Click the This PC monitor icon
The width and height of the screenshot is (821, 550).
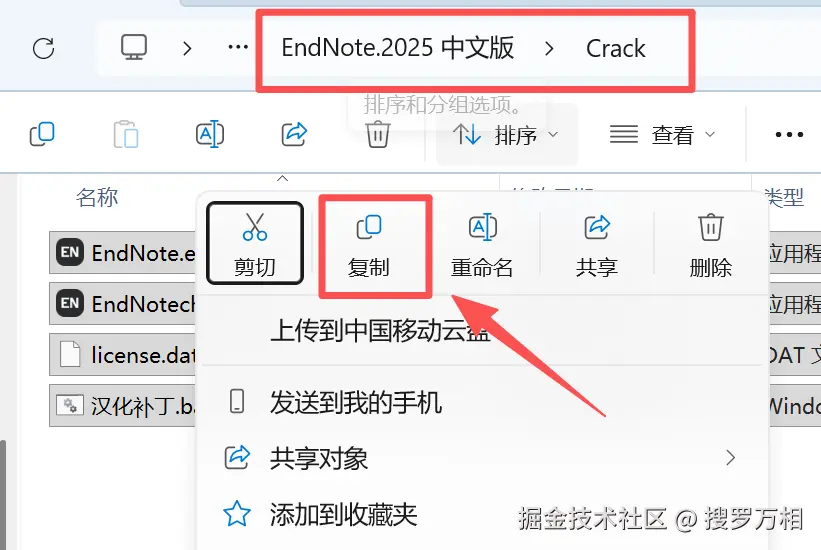coord(134,47)
